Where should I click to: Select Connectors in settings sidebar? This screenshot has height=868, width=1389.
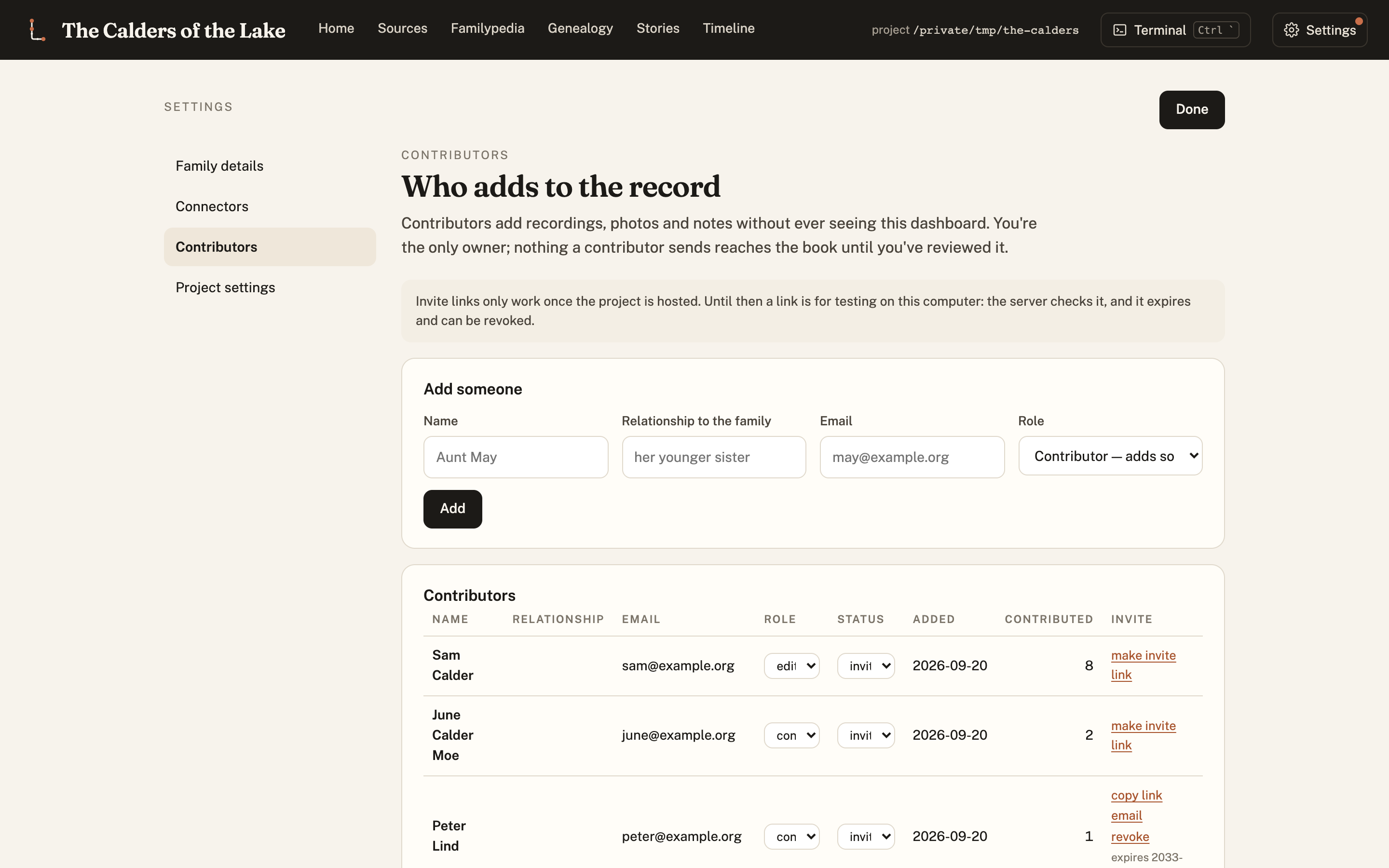pos(270,207)
